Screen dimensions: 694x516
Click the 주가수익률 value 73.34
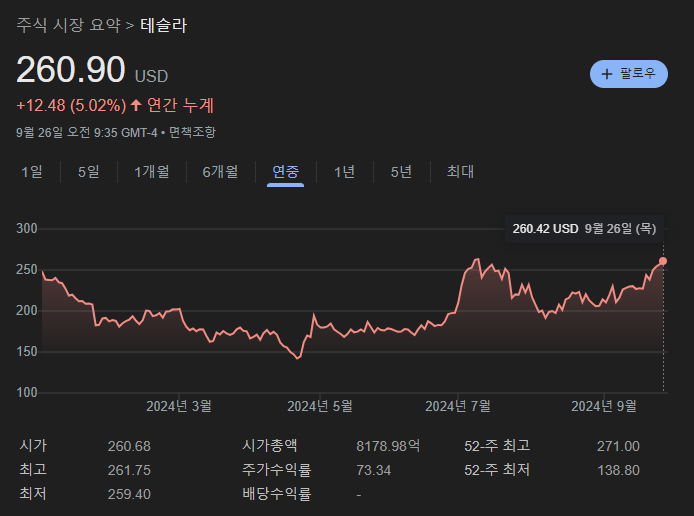tap(374, 470)
